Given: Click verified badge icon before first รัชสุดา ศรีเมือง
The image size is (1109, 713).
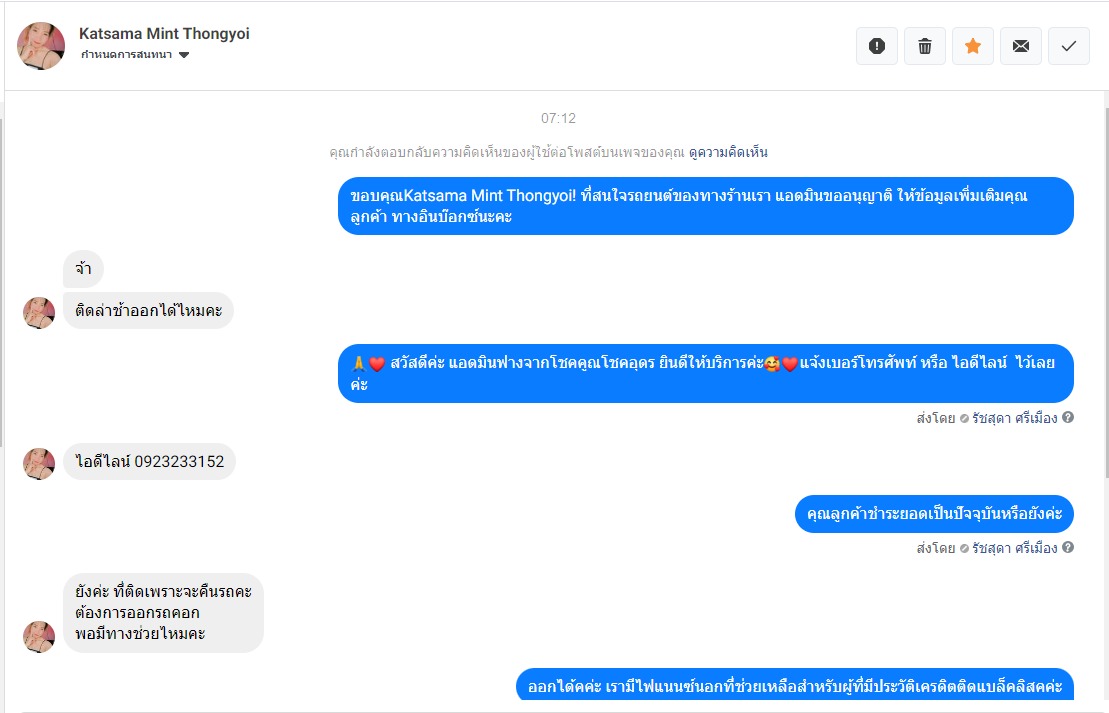Looking at the screenshot, I should 964,419.
